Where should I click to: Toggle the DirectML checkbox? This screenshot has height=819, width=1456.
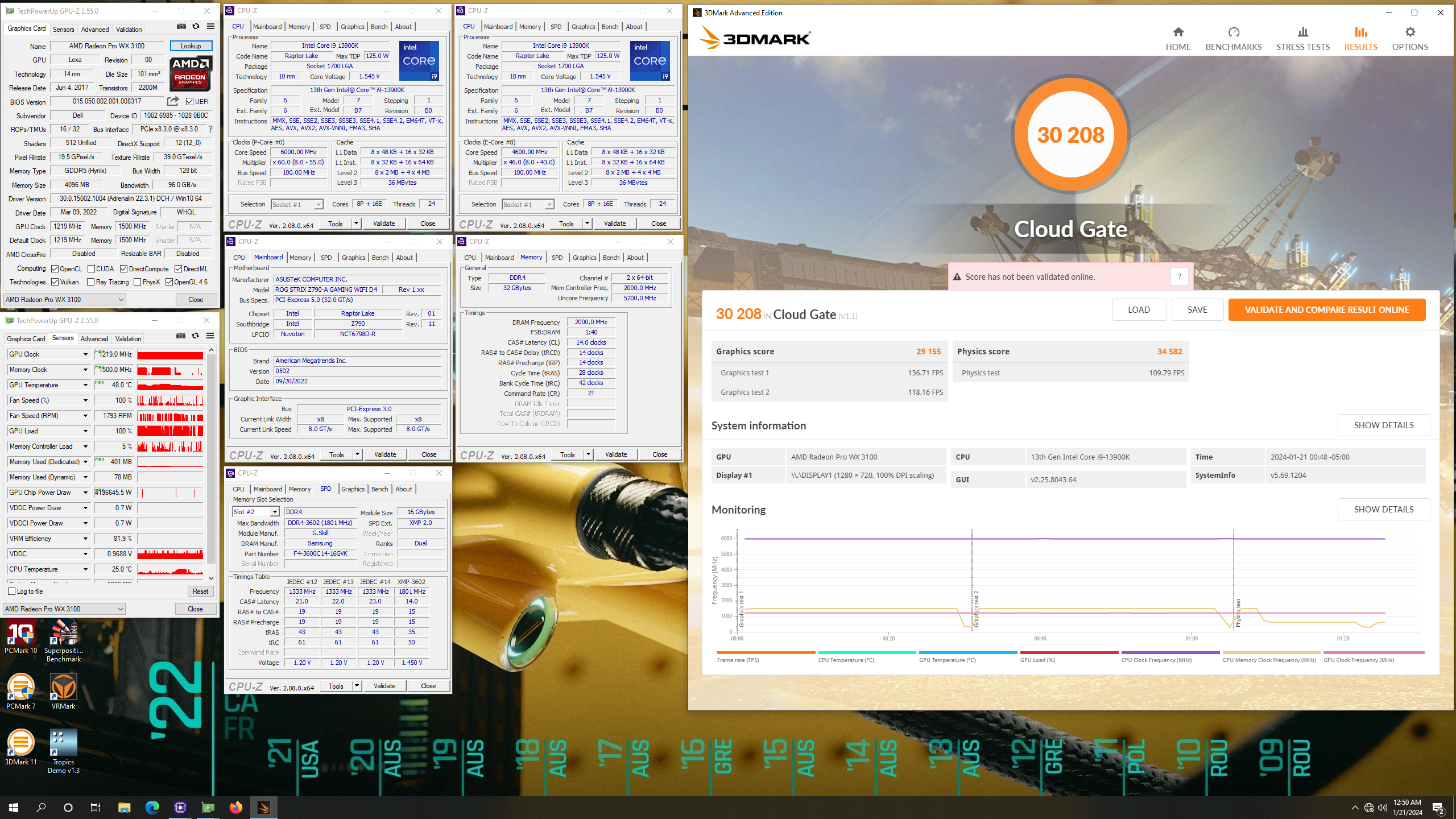coord(178,269)
